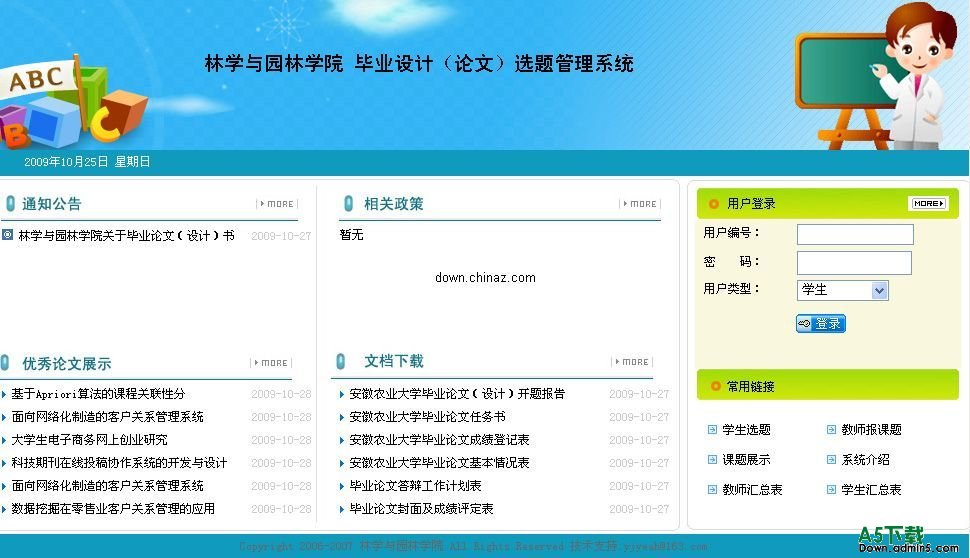This screenshot has width=970, height=558.
Task: Click arrow icon beside 学生汇总表
Action: click(x=831, y=489)
